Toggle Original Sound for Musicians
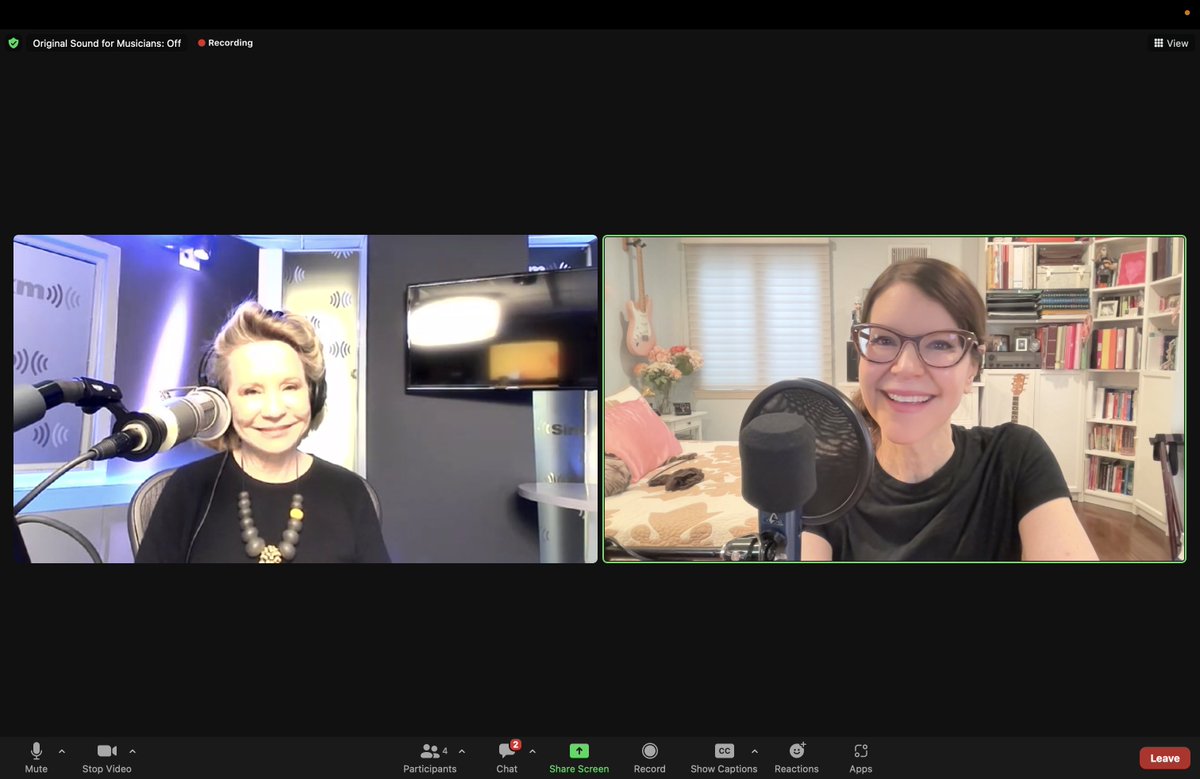The width and height of the screenshot is (1200, 779). click(x=107, y=43)
